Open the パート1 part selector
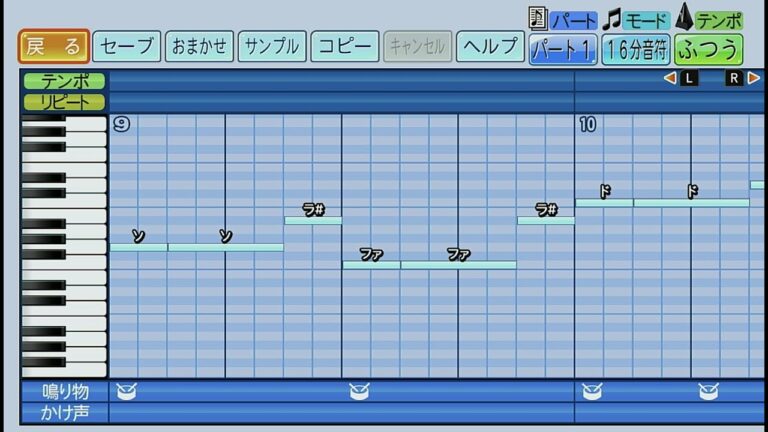This screenshot has width=768, height=432. click(x=563, y=48)
